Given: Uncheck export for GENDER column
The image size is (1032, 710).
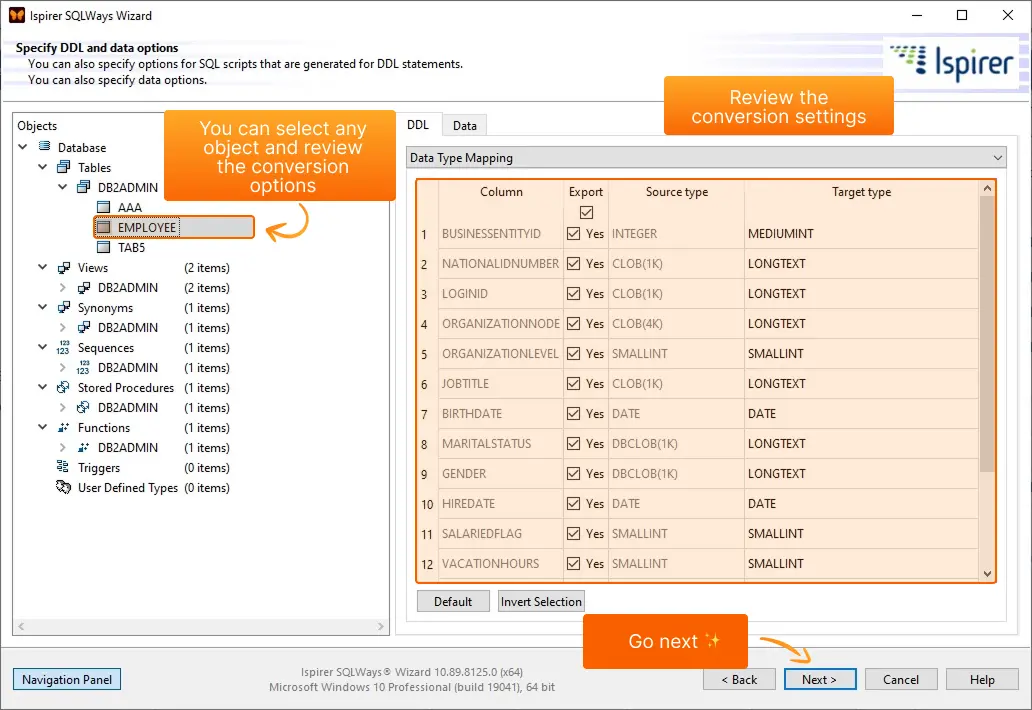Looking at the screenshot, I should pos(573,474).
